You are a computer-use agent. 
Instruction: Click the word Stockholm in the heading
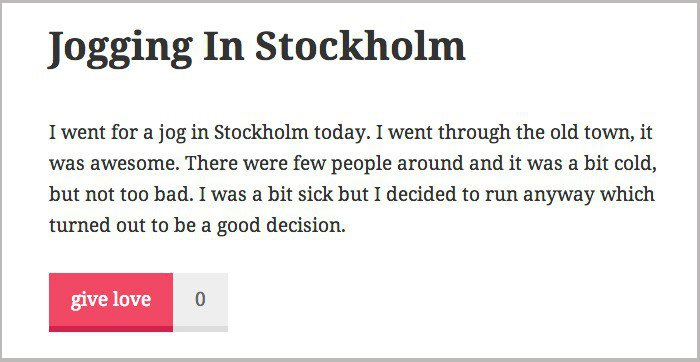360,46
